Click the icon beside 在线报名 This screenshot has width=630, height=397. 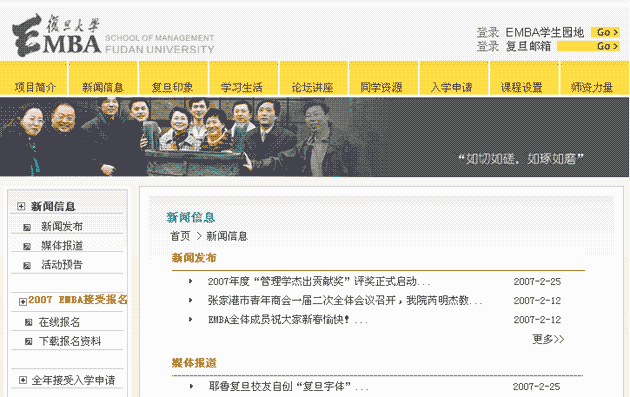tap(29, 322)
